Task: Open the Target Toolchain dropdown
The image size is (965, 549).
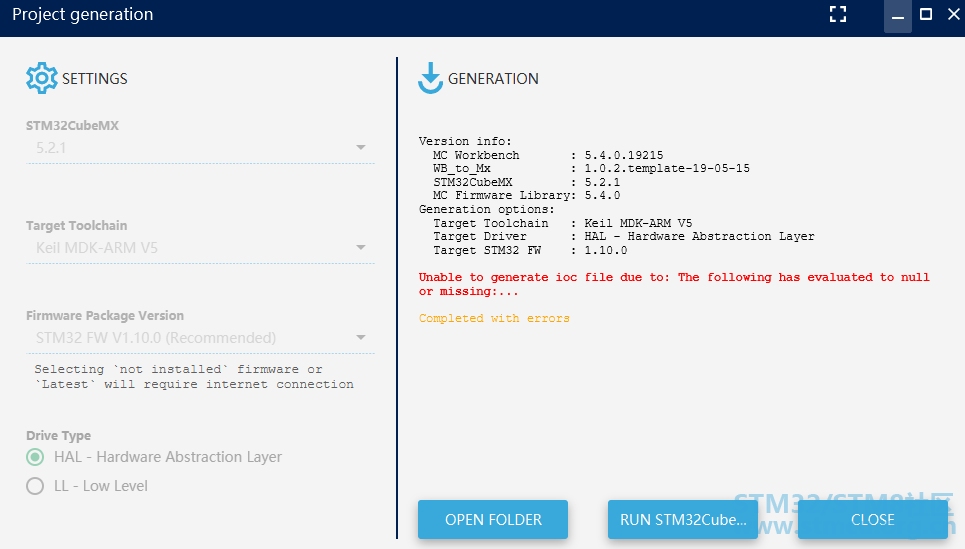Action: pyautogui.click(x=200, y=247)
